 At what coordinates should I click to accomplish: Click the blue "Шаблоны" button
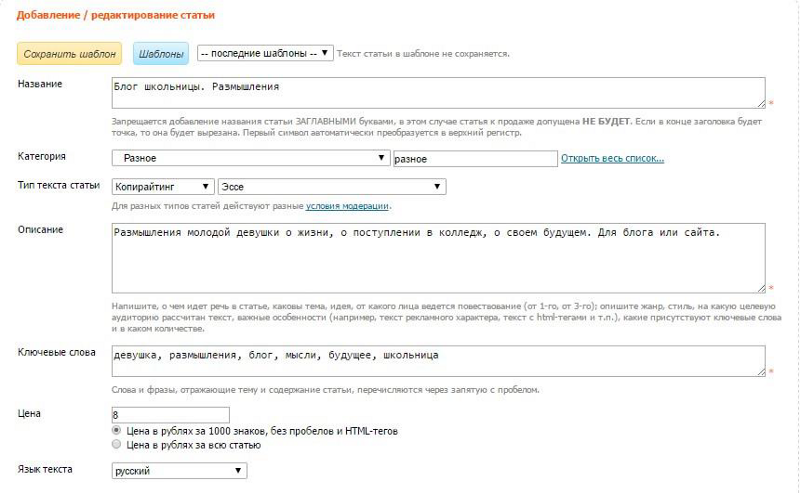point(160,53)
